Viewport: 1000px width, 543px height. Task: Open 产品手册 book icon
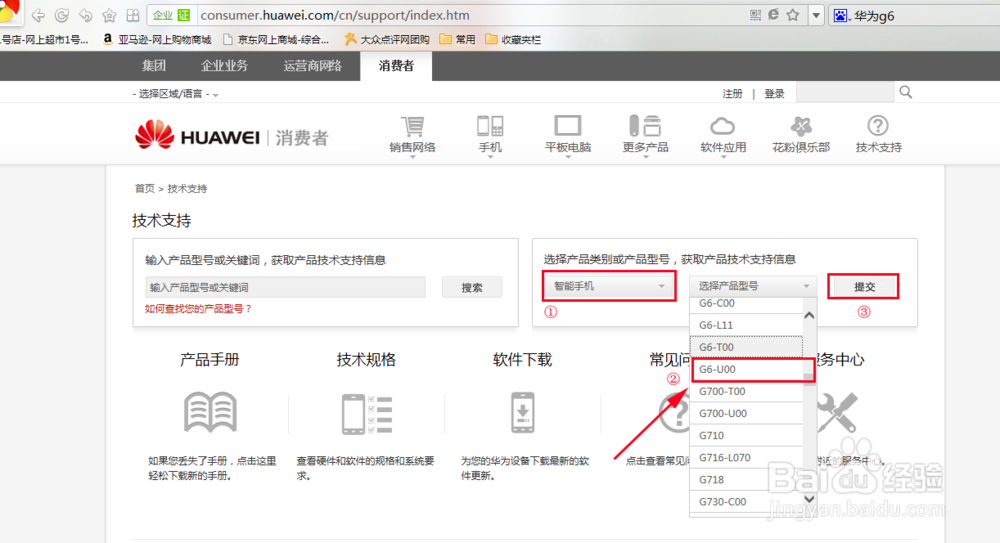[210, 413]
